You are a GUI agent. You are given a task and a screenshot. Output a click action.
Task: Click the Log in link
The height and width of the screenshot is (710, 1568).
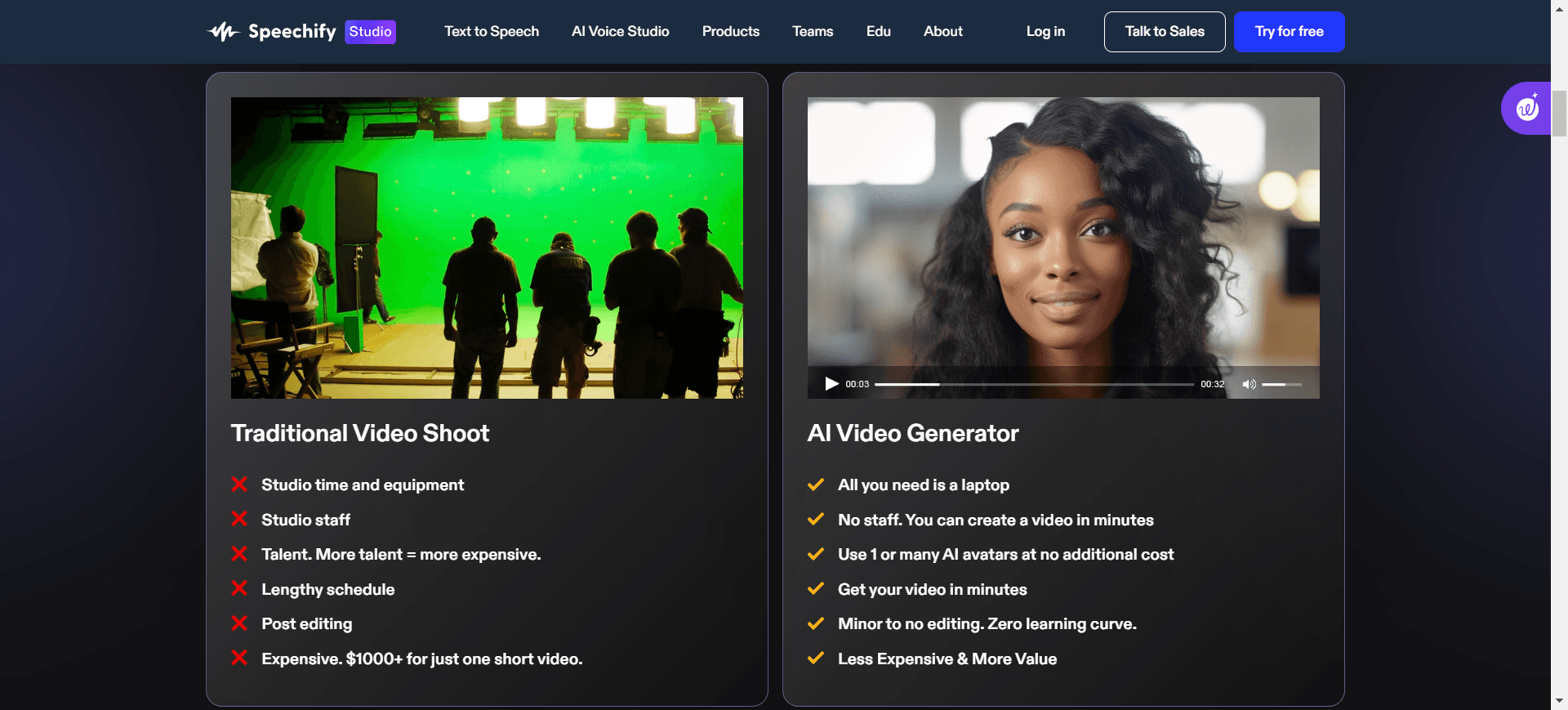pos(1045,32)
